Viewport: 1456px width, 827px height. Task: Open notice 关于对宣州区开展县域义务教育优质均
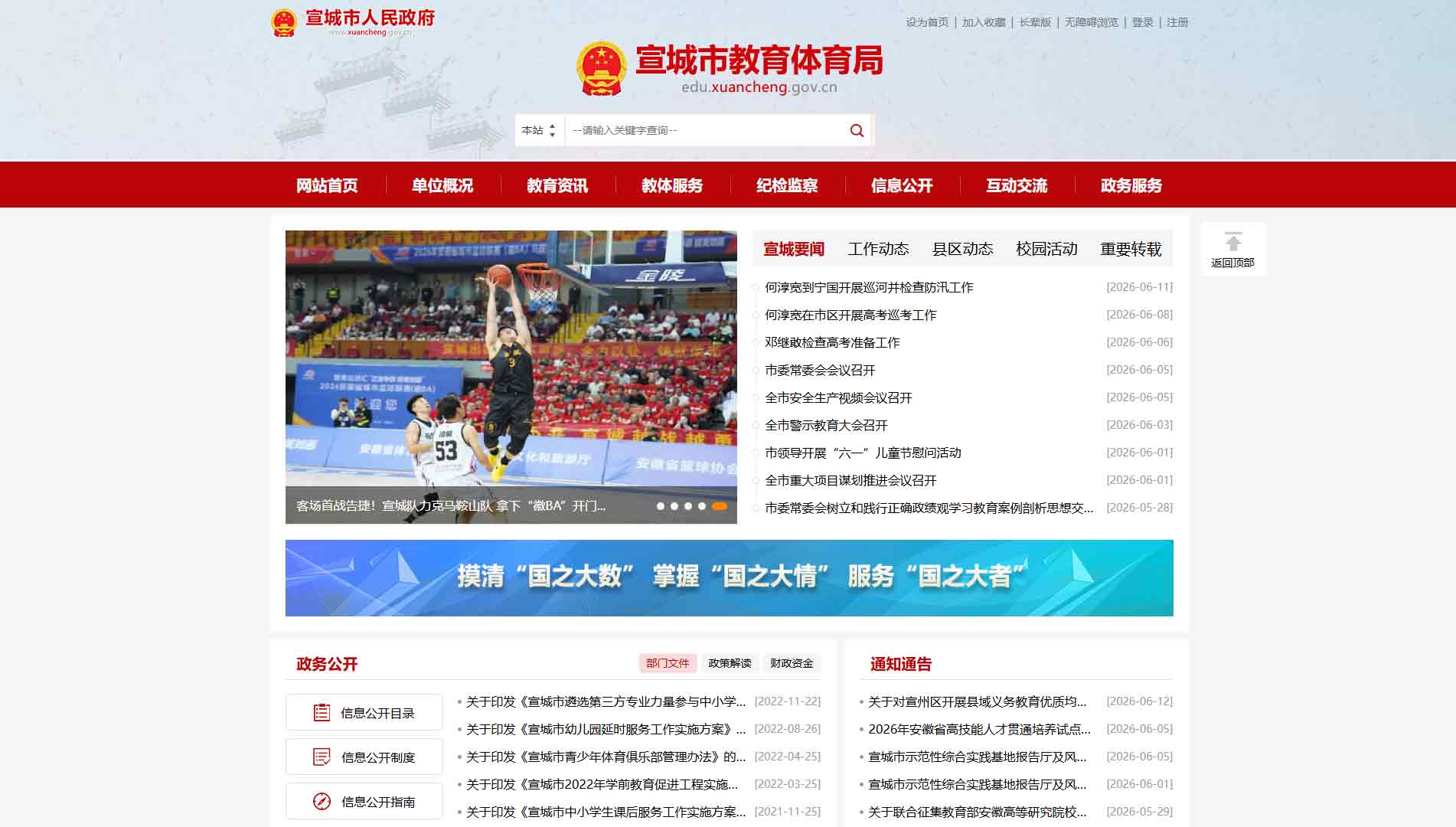point(977,701)
